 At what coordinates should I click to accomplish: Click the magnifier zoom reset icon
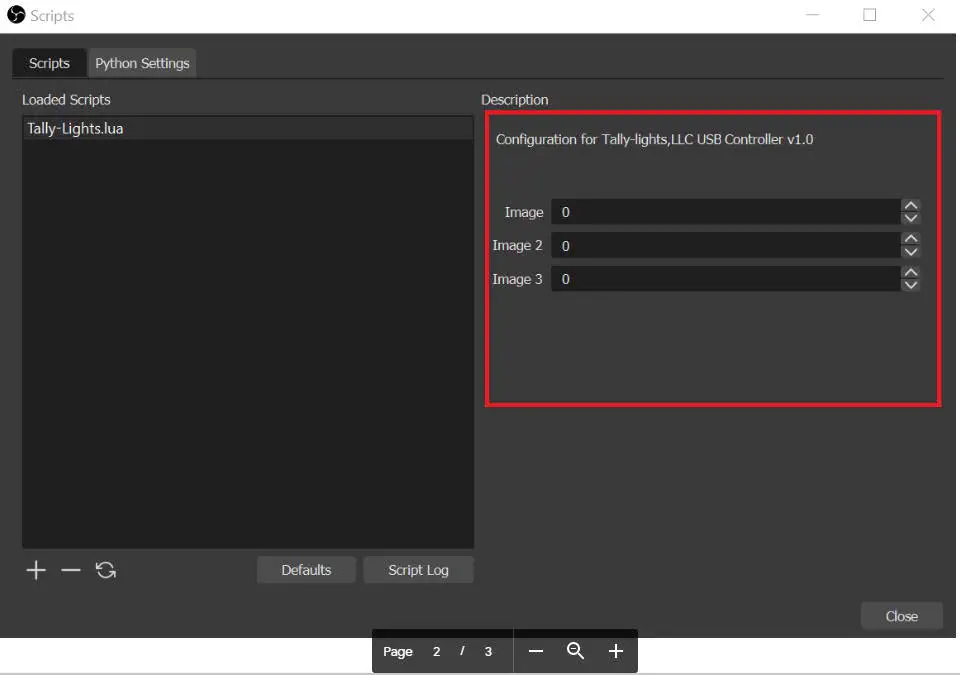pos(576,650)
